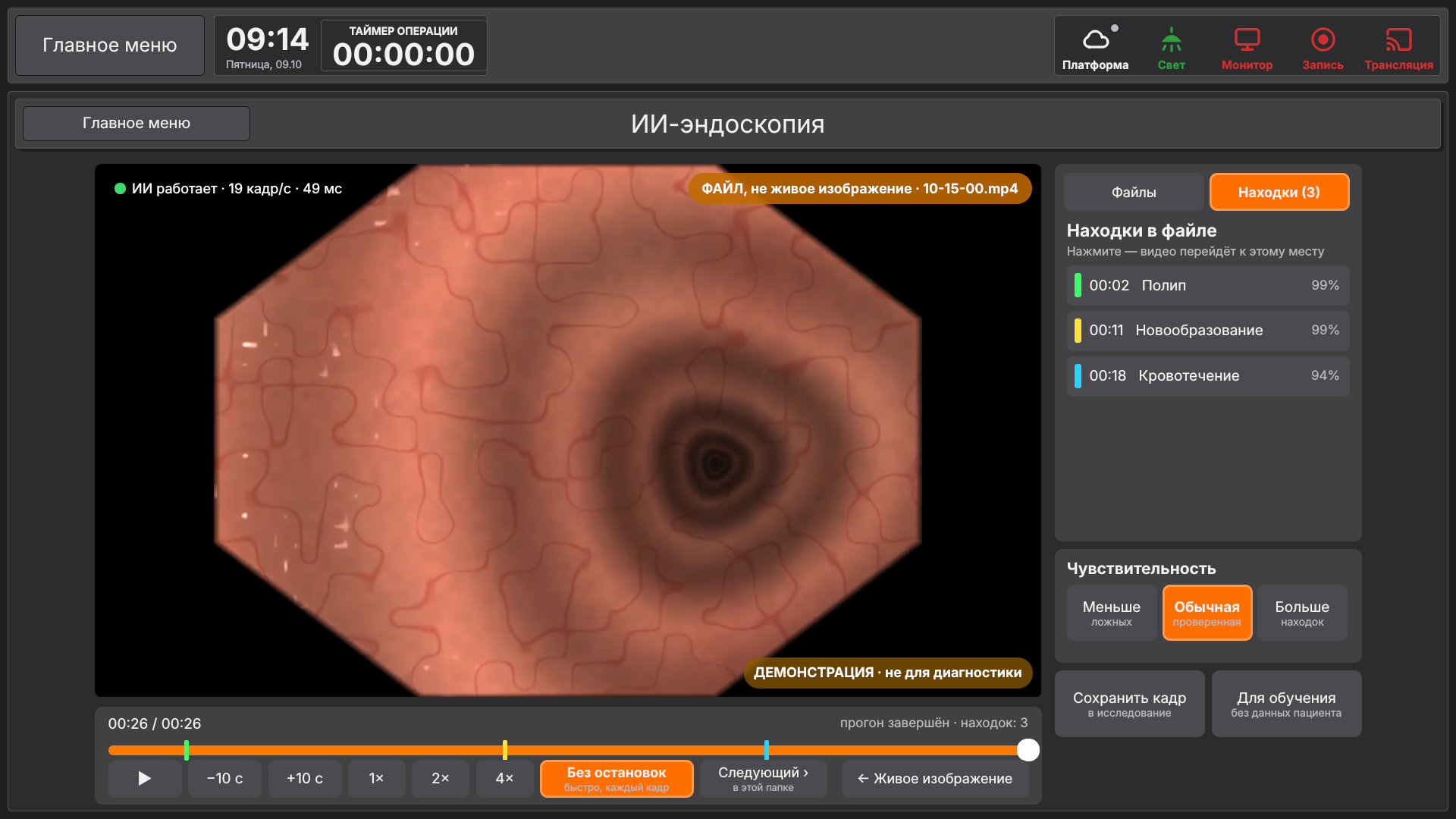Click Для обучения без данных пациента

[x=1286, y=704]
